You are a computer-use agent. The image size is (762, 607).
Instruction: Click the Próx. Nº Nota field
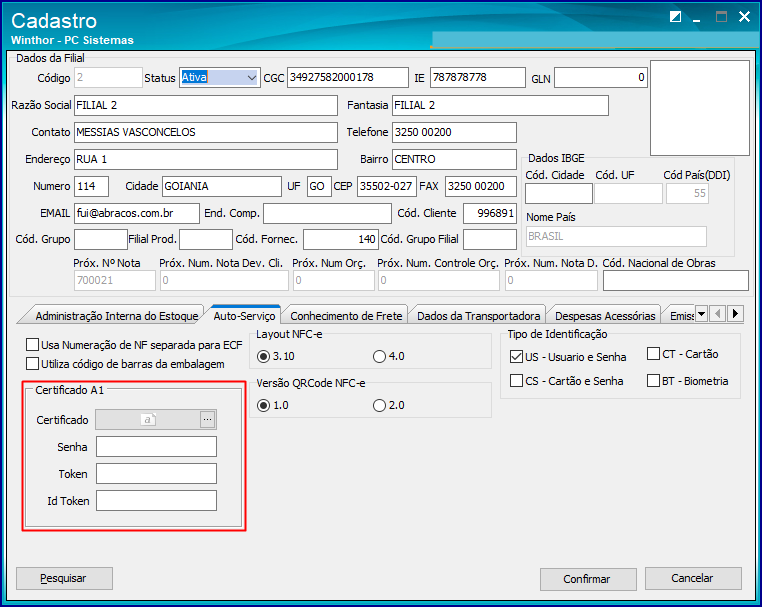point(115,280)
